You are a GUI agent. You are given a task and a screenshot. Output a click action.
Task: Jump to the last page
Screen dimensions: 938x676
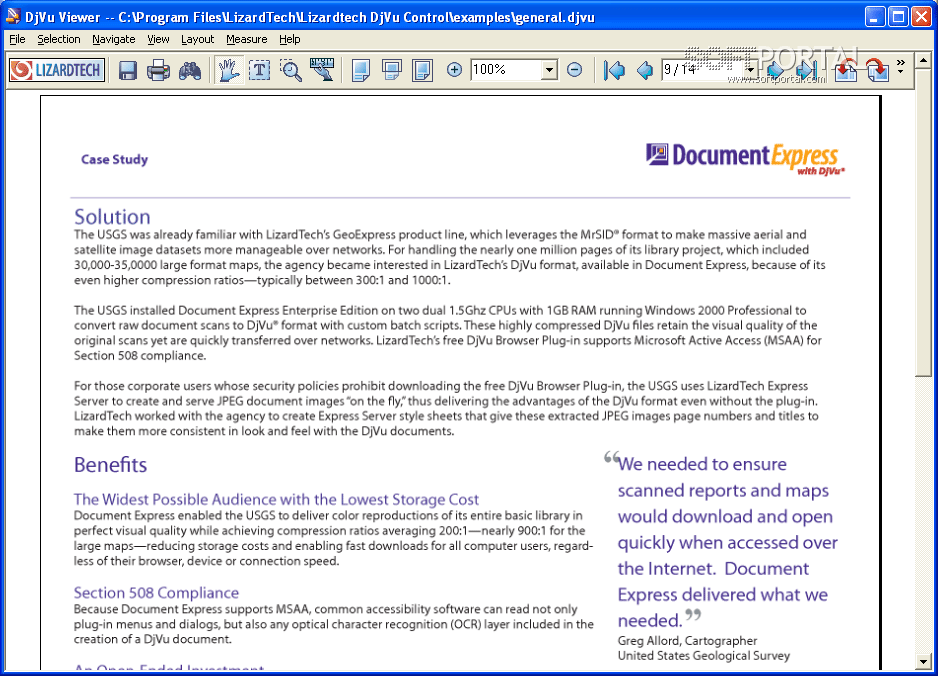pyautogui.click(x=806, y=71)
